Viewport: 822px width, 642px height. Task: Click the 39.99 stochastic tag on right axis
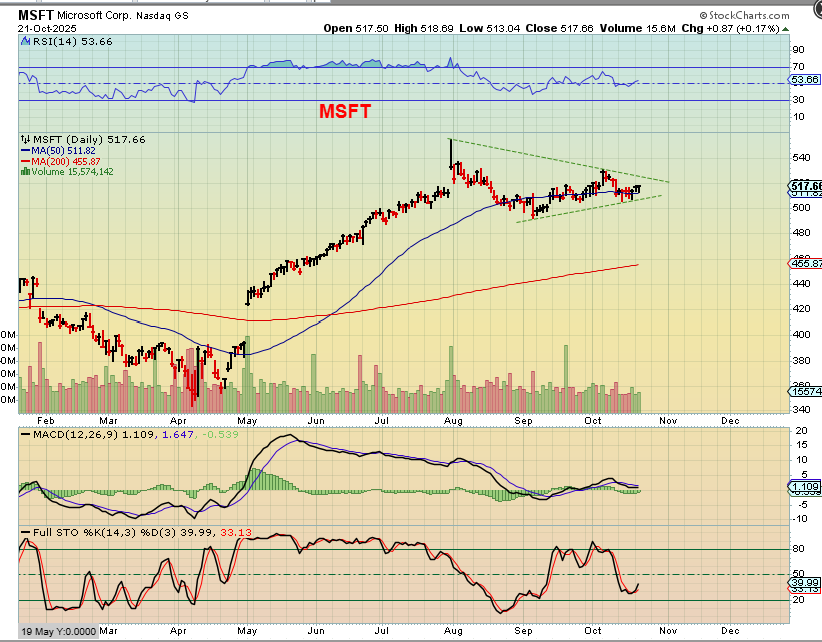point(804,583)
